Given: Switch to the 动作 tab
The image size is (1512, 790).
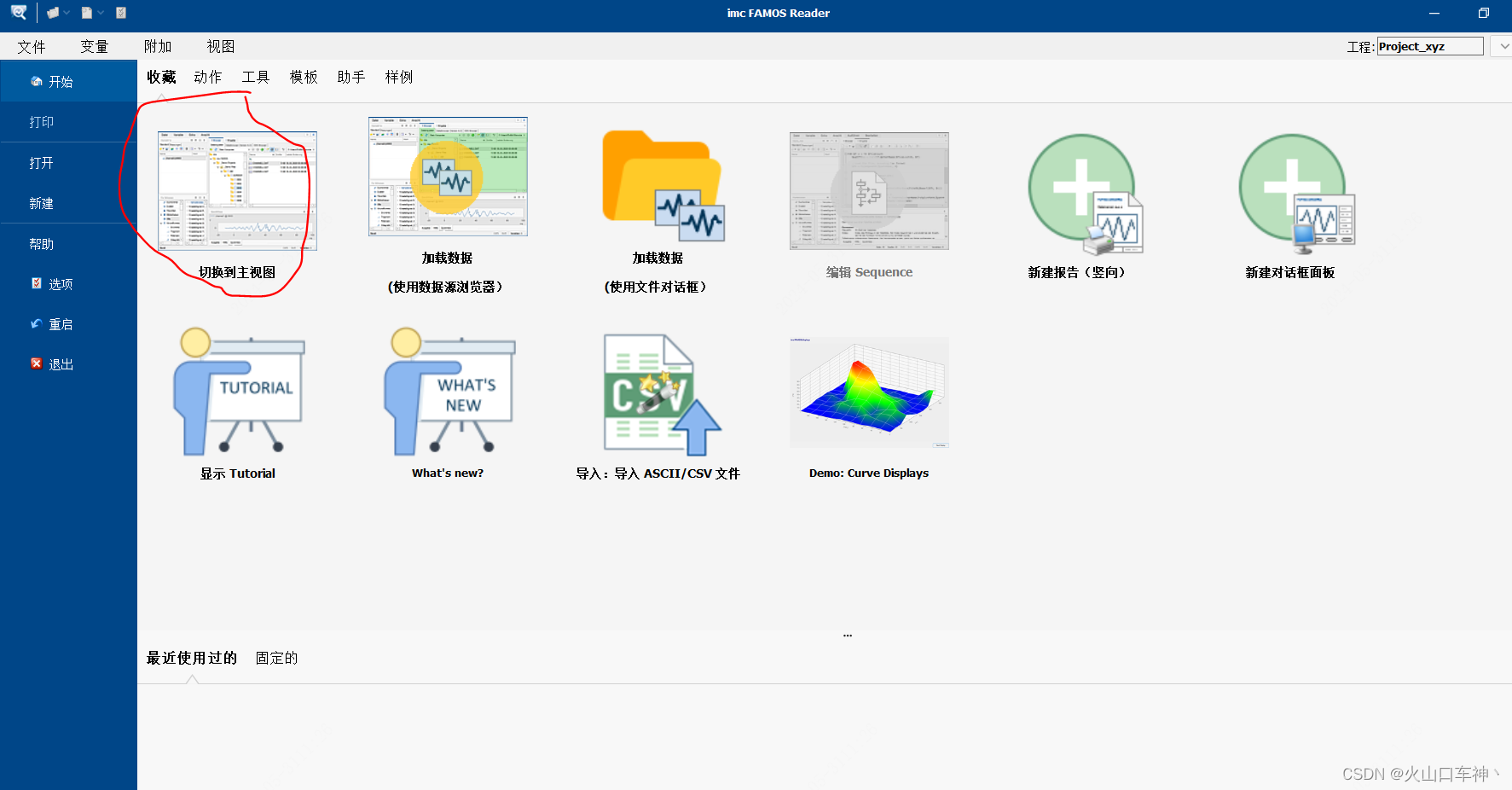Looking at the screenshot, I should coord(208,77).
